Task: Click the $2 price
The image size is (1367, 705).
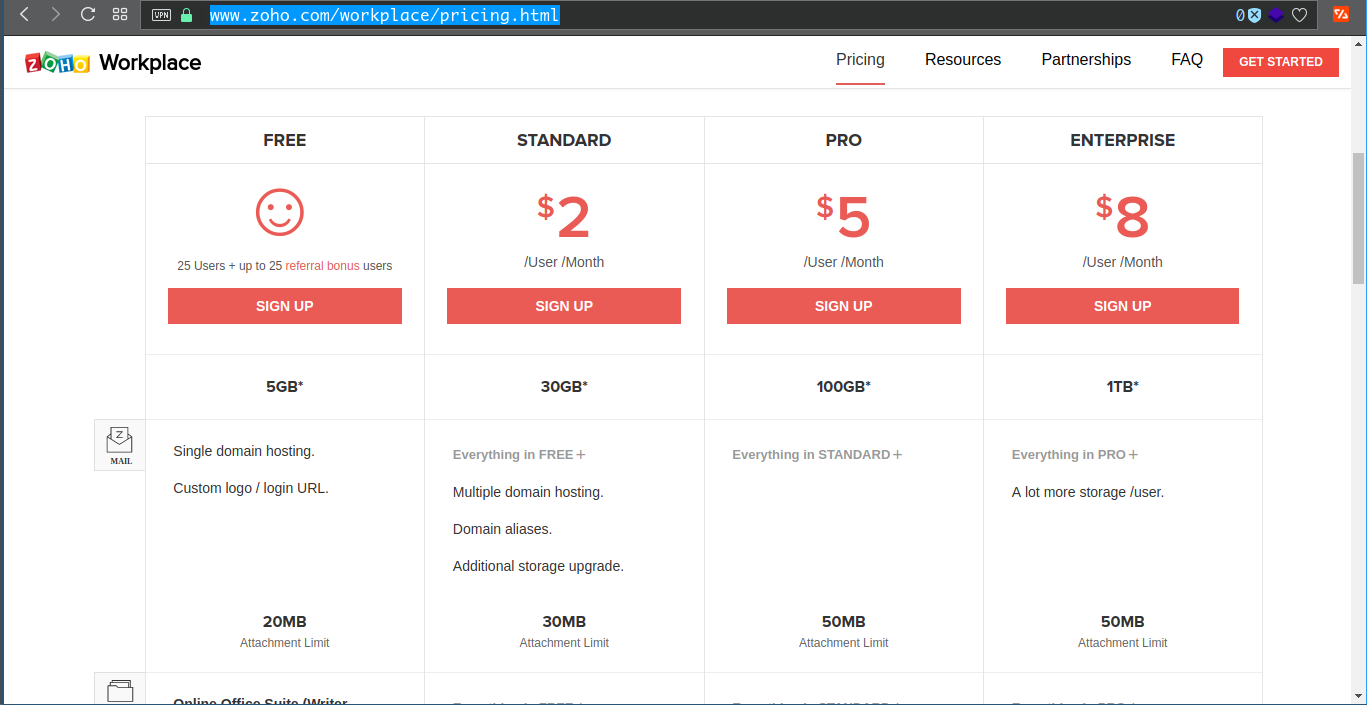Action: (x=564, y=216)
